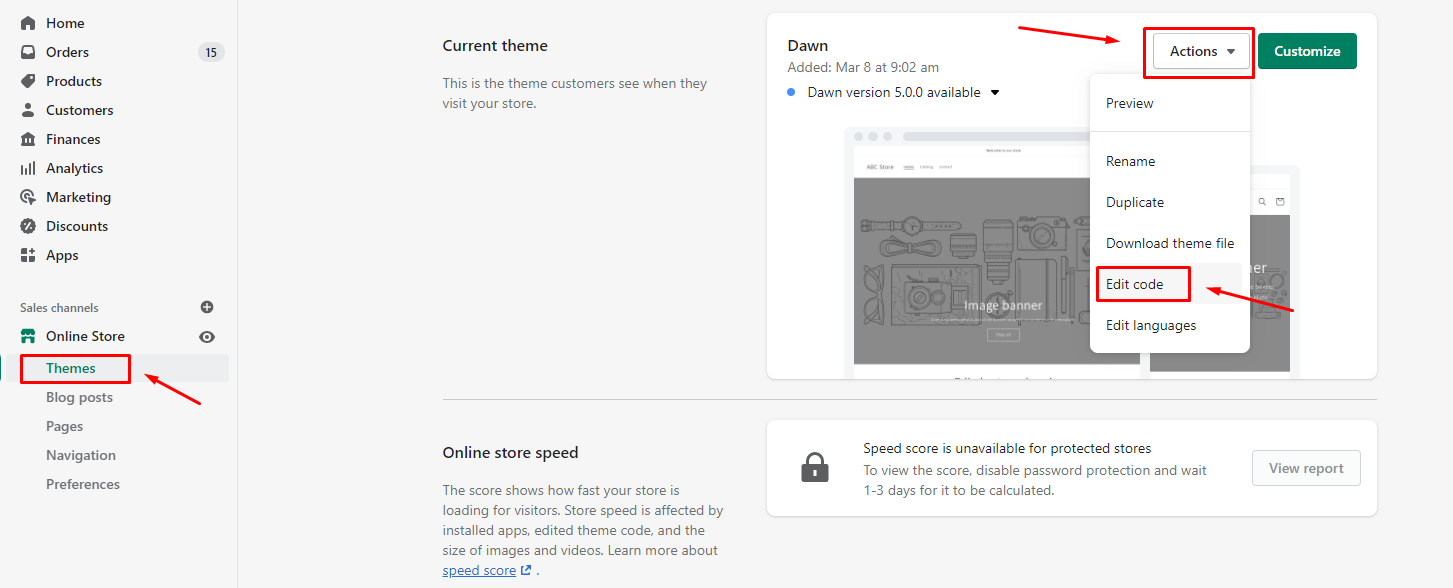This screenshot has width=1453, height=588.
Task: Open Marketing section
Action: [x=78, y=197]
